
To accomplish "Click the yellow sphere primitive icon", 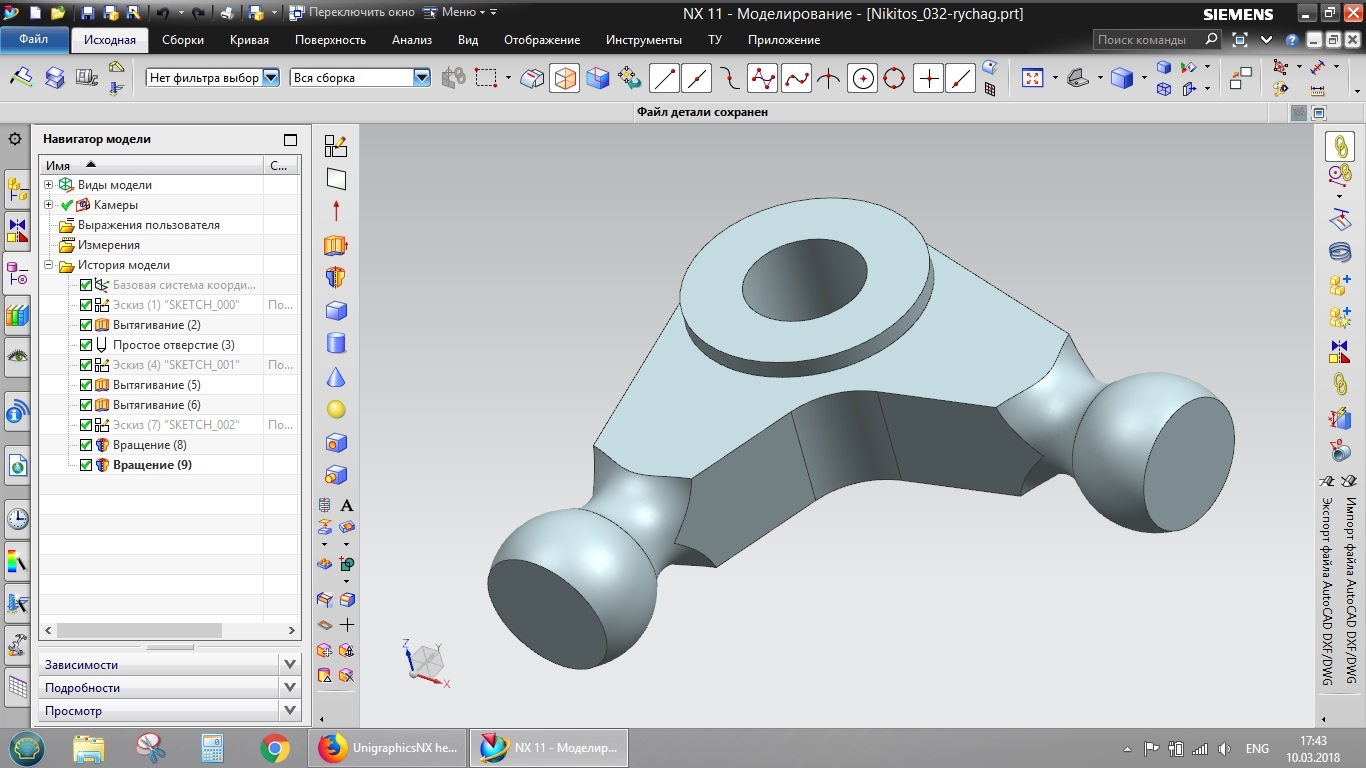I will tap(336, 410).
